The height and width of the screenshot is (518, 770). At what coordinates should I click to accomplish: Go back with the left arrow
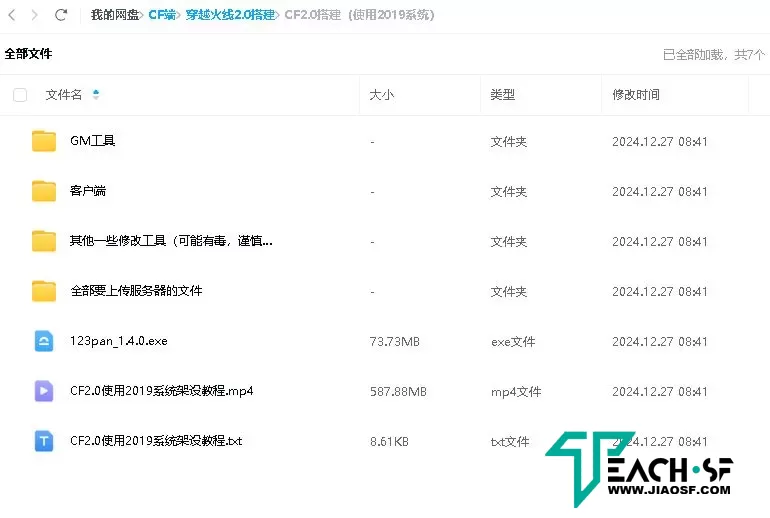(12, 15)
